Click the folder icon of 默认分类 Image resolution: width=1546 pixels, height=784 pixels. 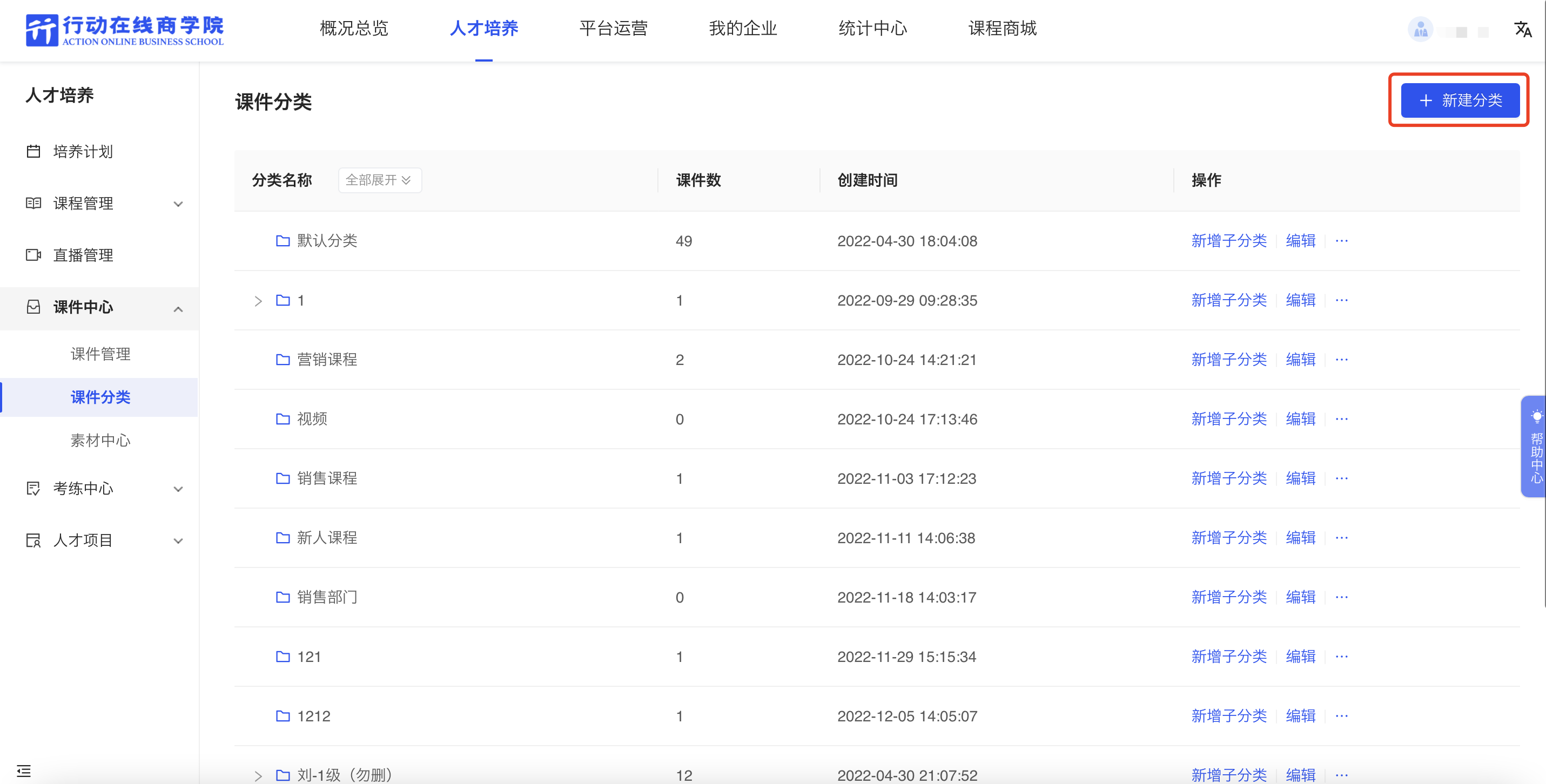[283, 240]
